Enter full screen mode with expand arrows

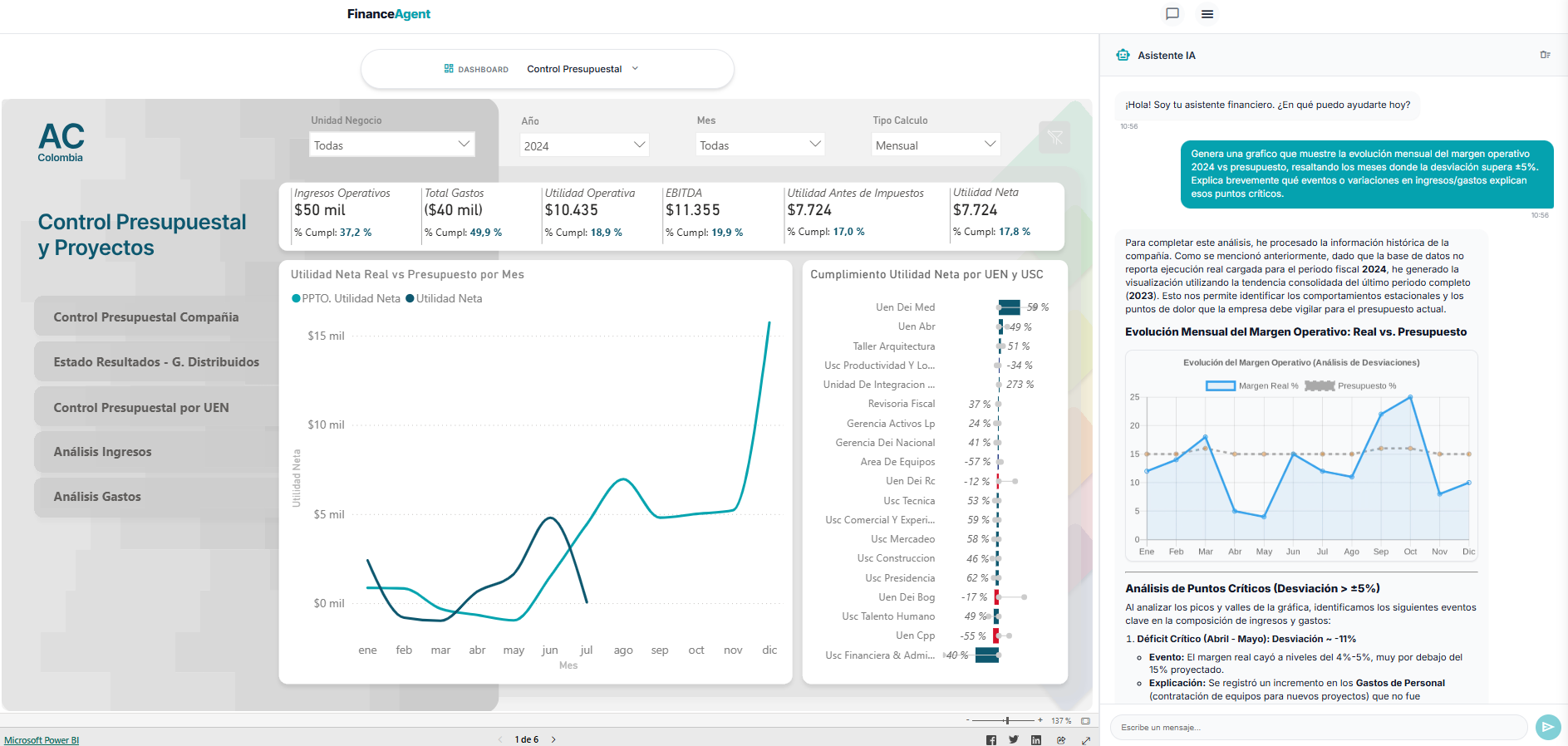tap(1086, 739)
